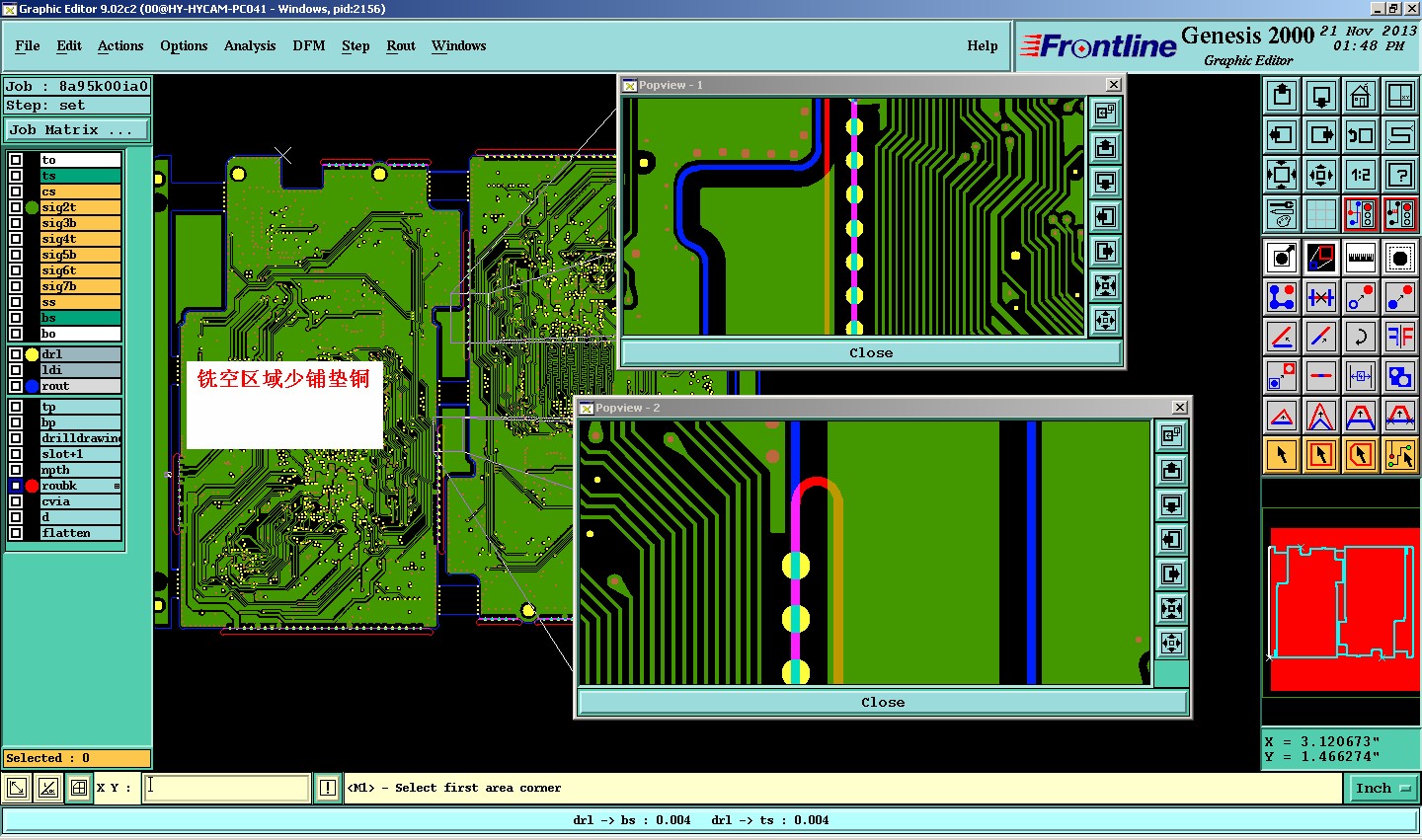1422x840 pixels.
Task: Click the pan up icon in Popview - 1
Action: (1105, 148)
